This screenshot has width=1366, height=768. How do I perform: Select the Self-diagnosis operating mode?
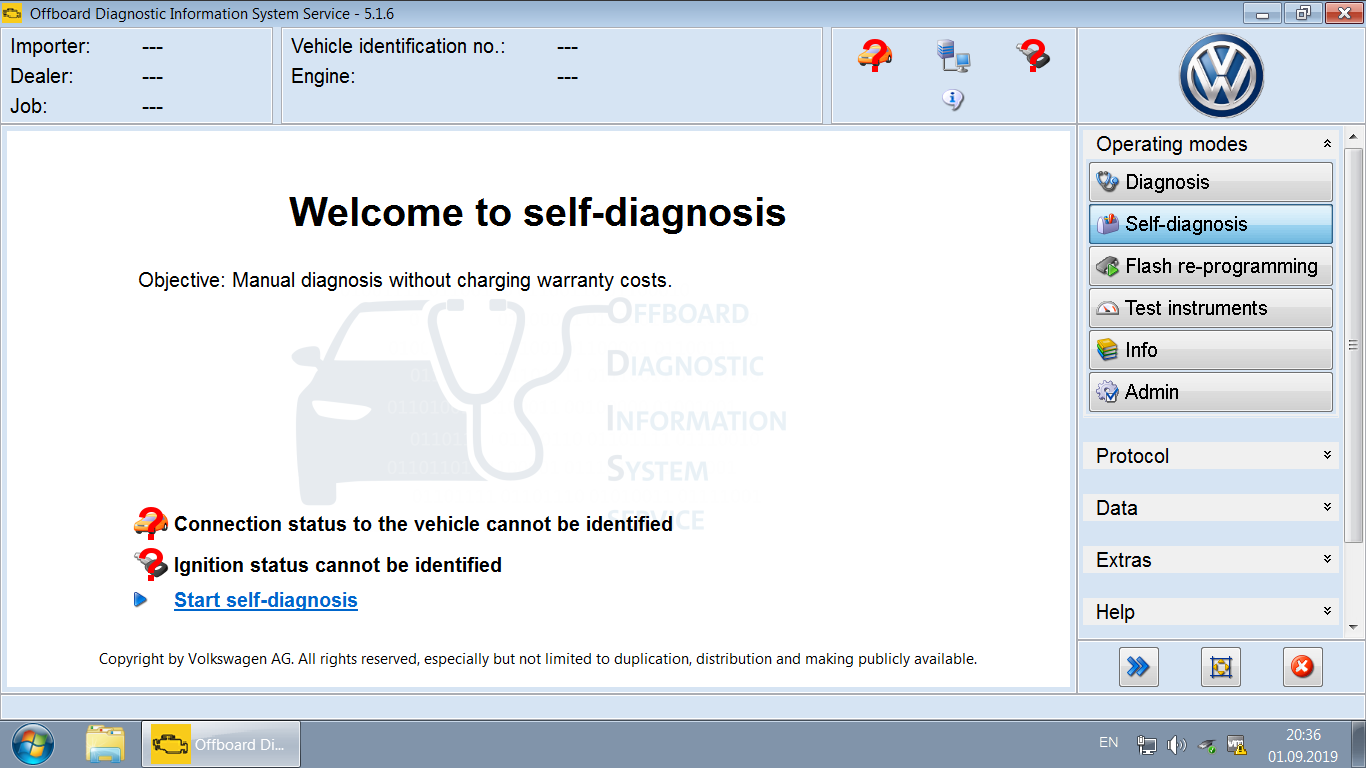(1210, 224)
